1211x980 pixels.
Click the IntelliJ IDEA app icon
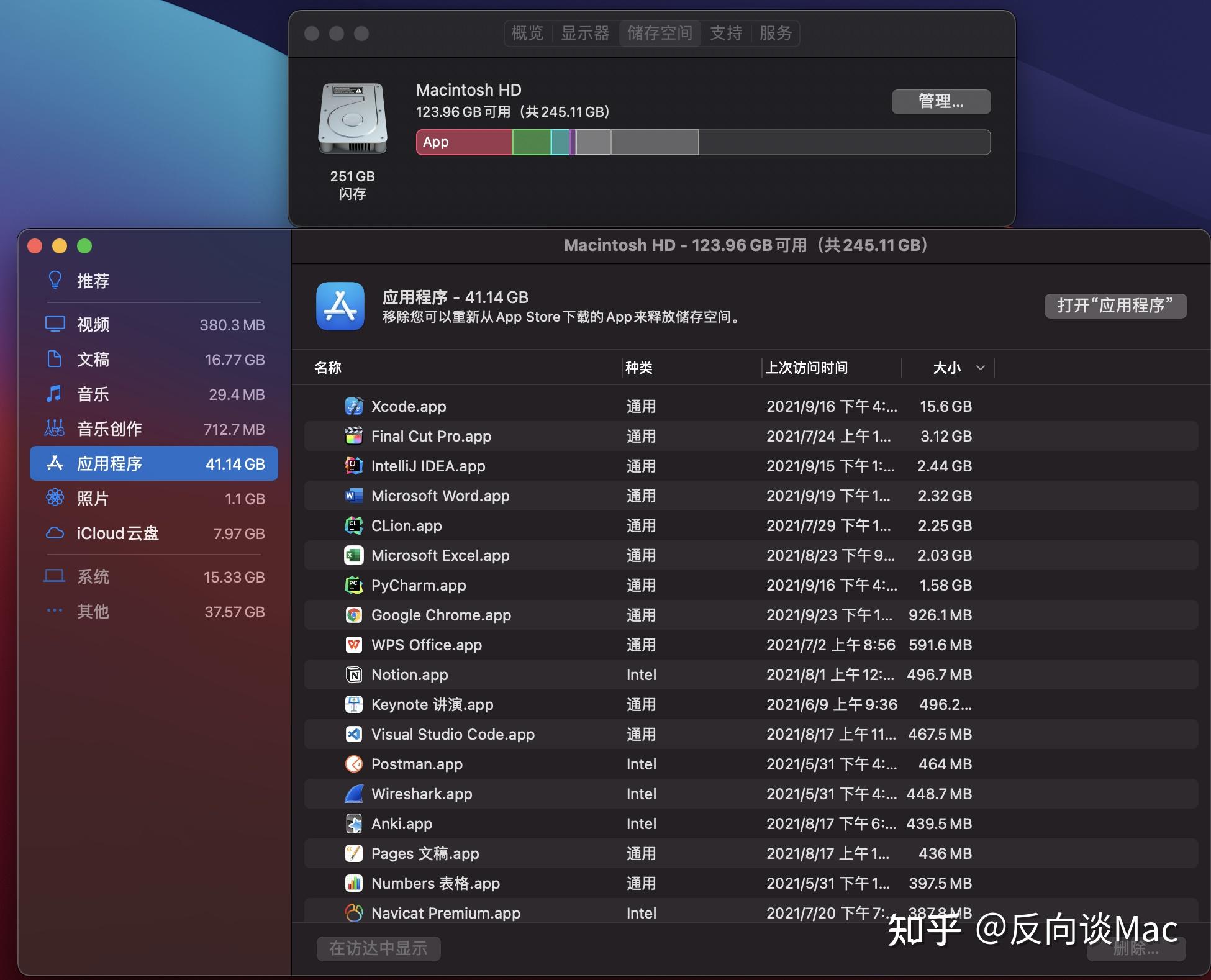click(x=353, y=465)
